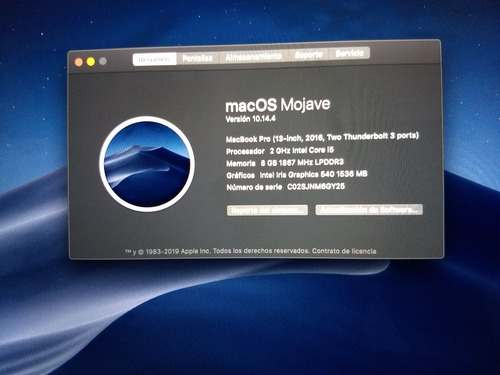Open the Contrato de licencia link
Image resolution: width=500 pixels, height=375 pixels.
coord(344,251)
